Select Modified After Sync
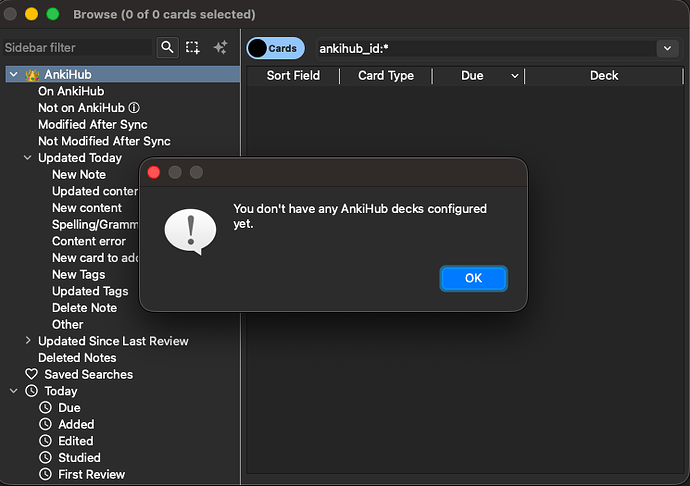 coord(93,125)
